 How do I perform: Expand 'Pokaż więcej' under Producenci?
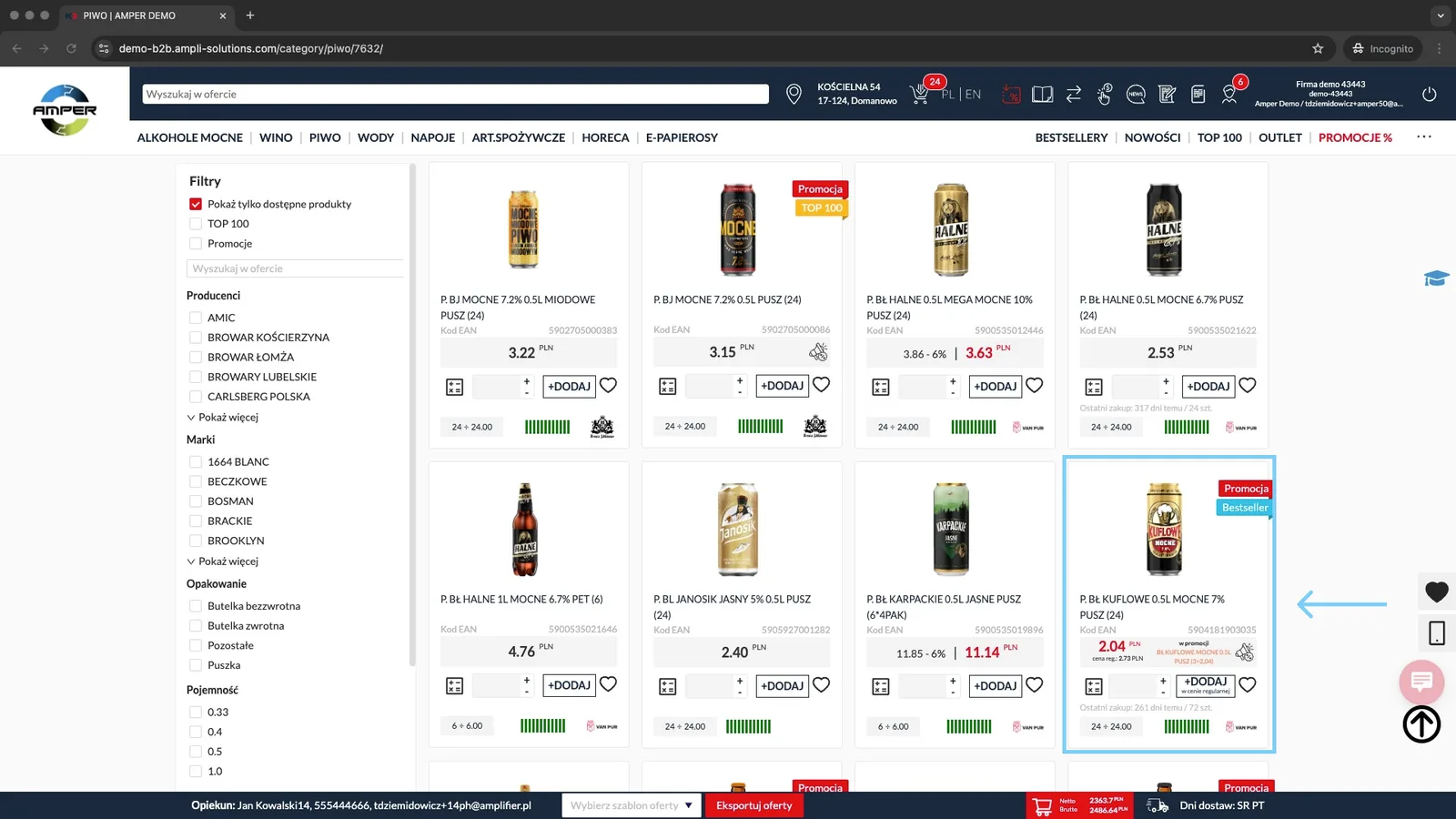point(223,417)
